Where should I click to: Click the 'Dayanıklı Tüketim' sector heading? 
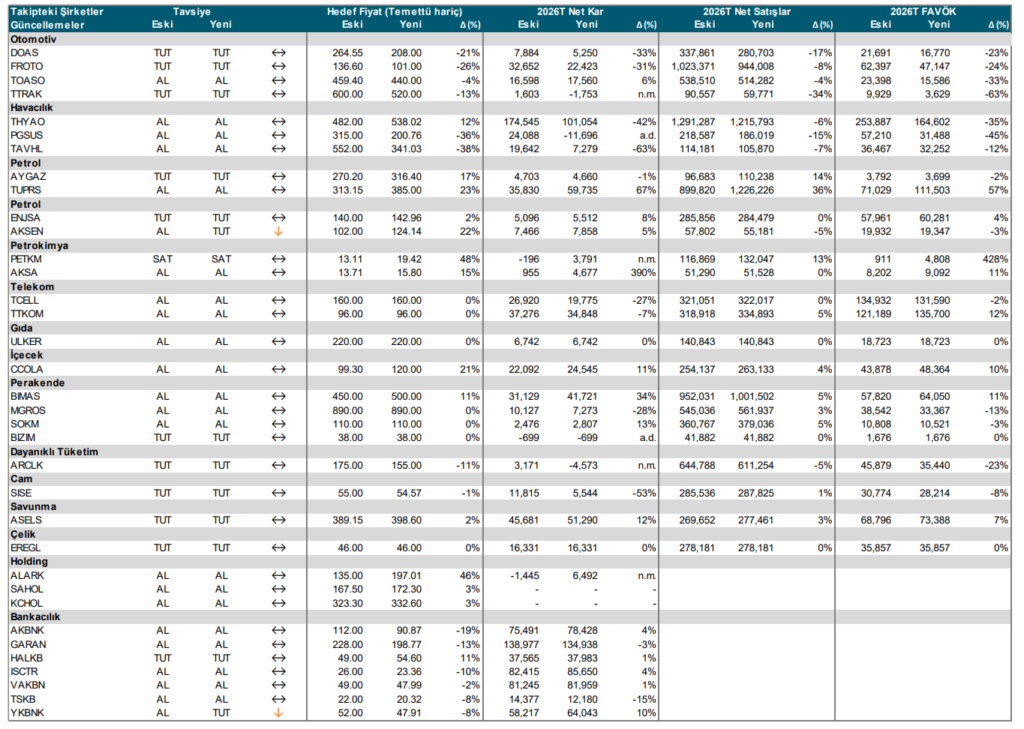tap(54, 452)
